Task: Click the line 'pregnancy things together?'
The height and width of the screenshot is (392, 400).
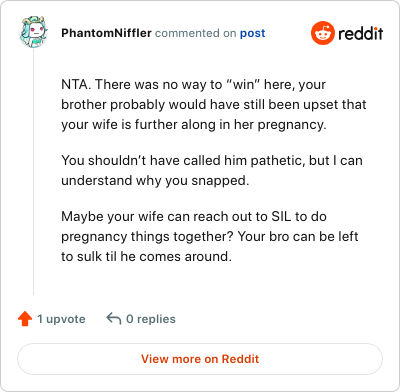Action: pos(210,237)
